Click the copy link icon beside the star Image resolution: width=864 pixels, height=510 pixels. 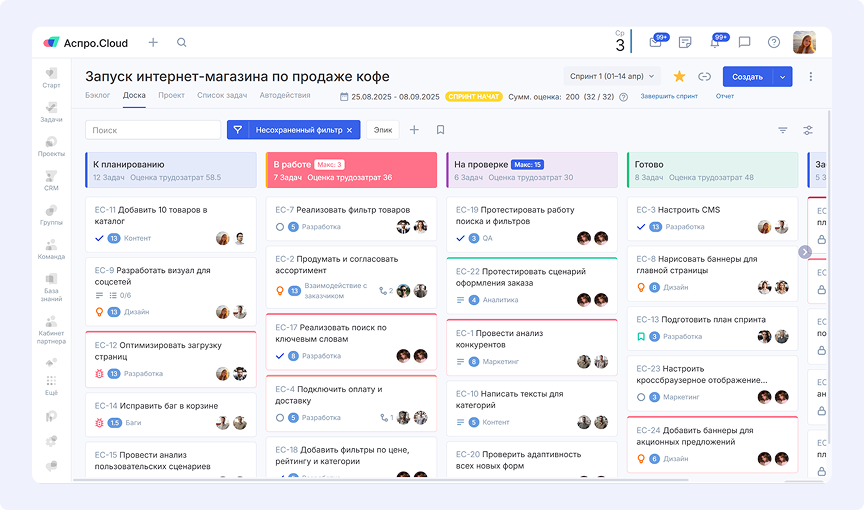[704, 76]
